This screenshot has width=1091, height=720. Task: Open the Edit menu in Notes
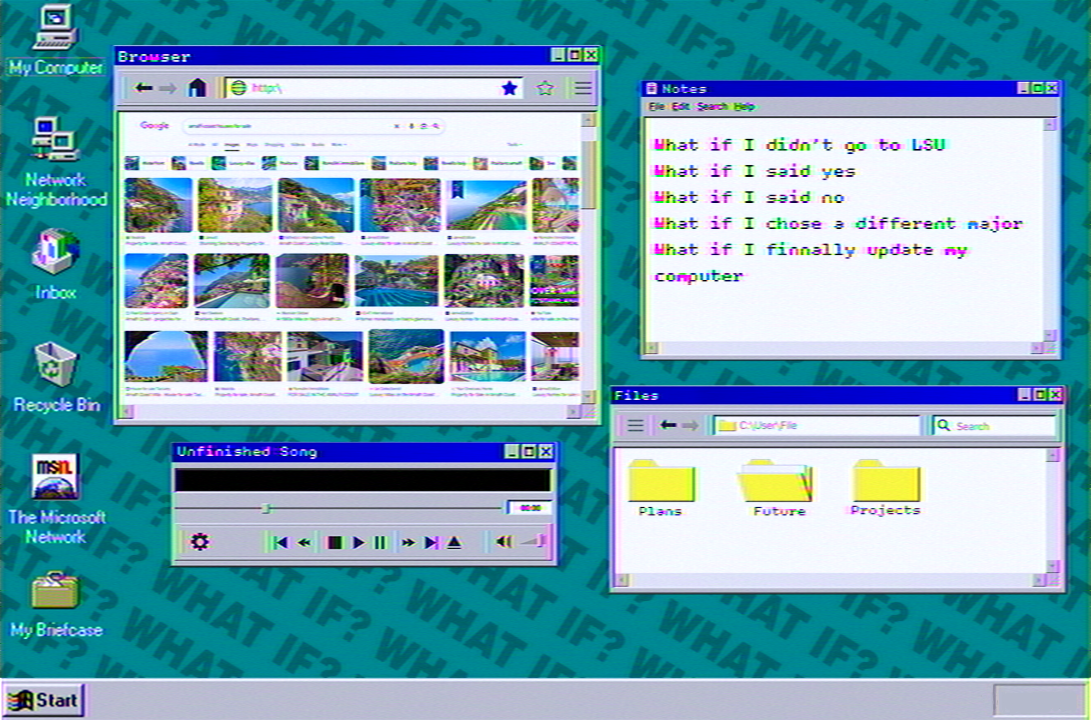(x=680, y=106)
